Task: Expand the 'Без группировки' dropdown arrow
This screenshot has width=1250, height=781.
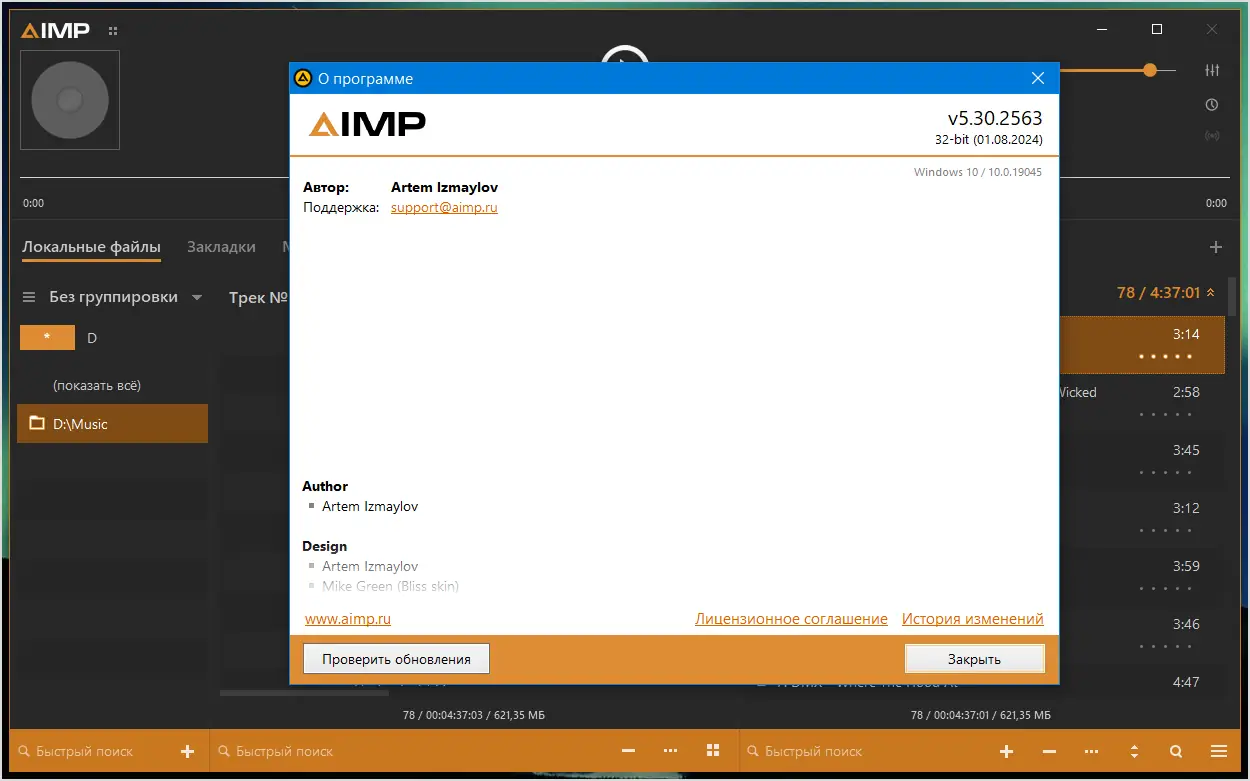Action: [x=197, y=298]
